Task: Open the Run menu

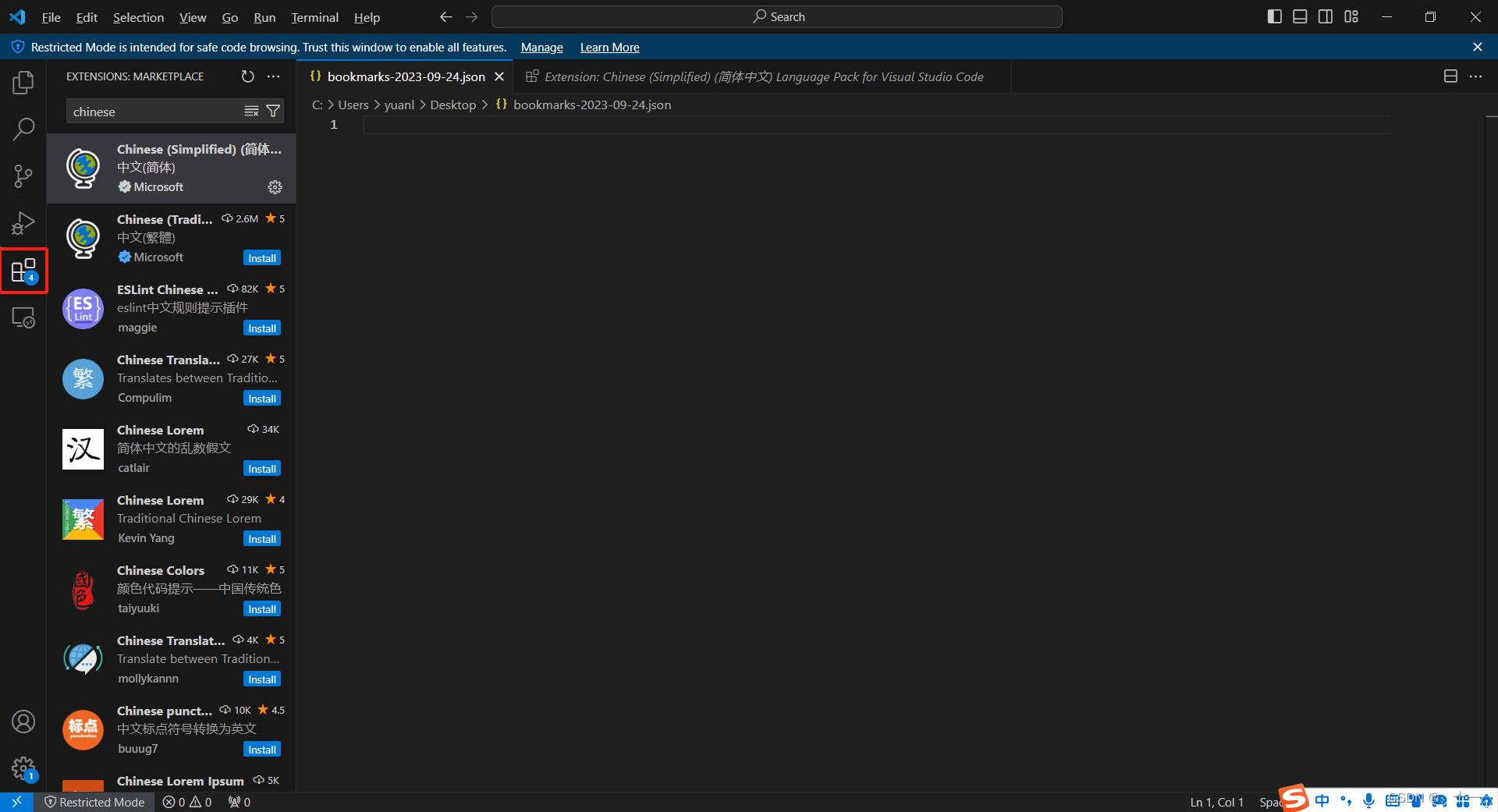Action: point(264,17)
